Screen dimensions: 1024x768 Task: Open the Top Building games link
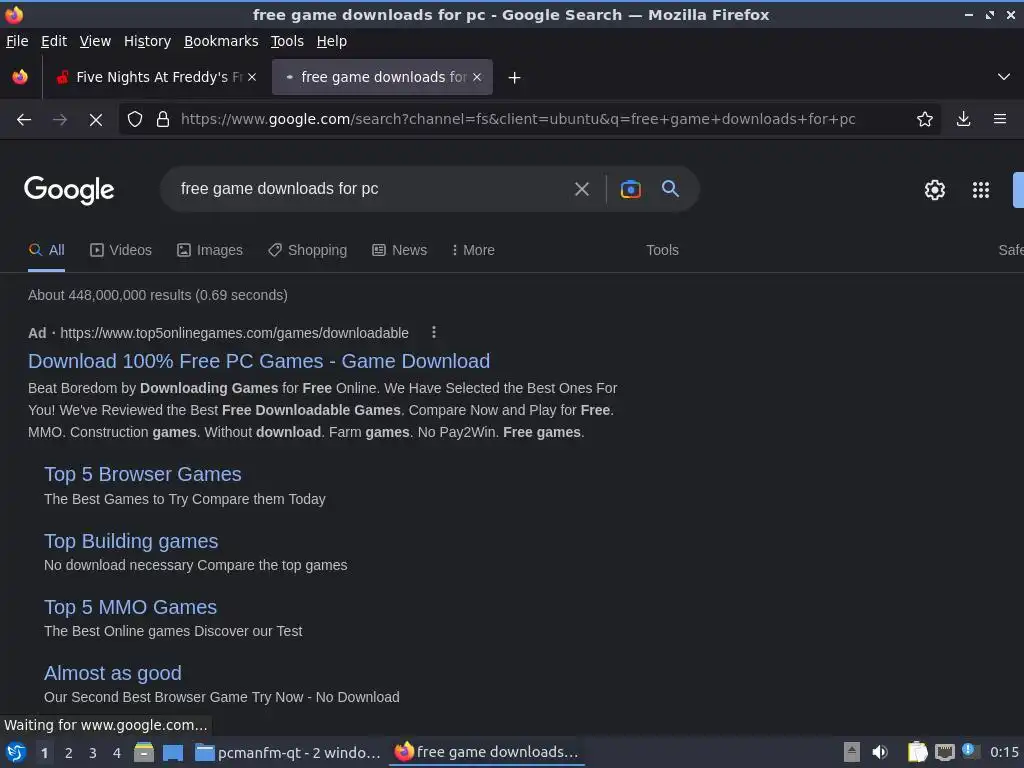pos(131,541)
